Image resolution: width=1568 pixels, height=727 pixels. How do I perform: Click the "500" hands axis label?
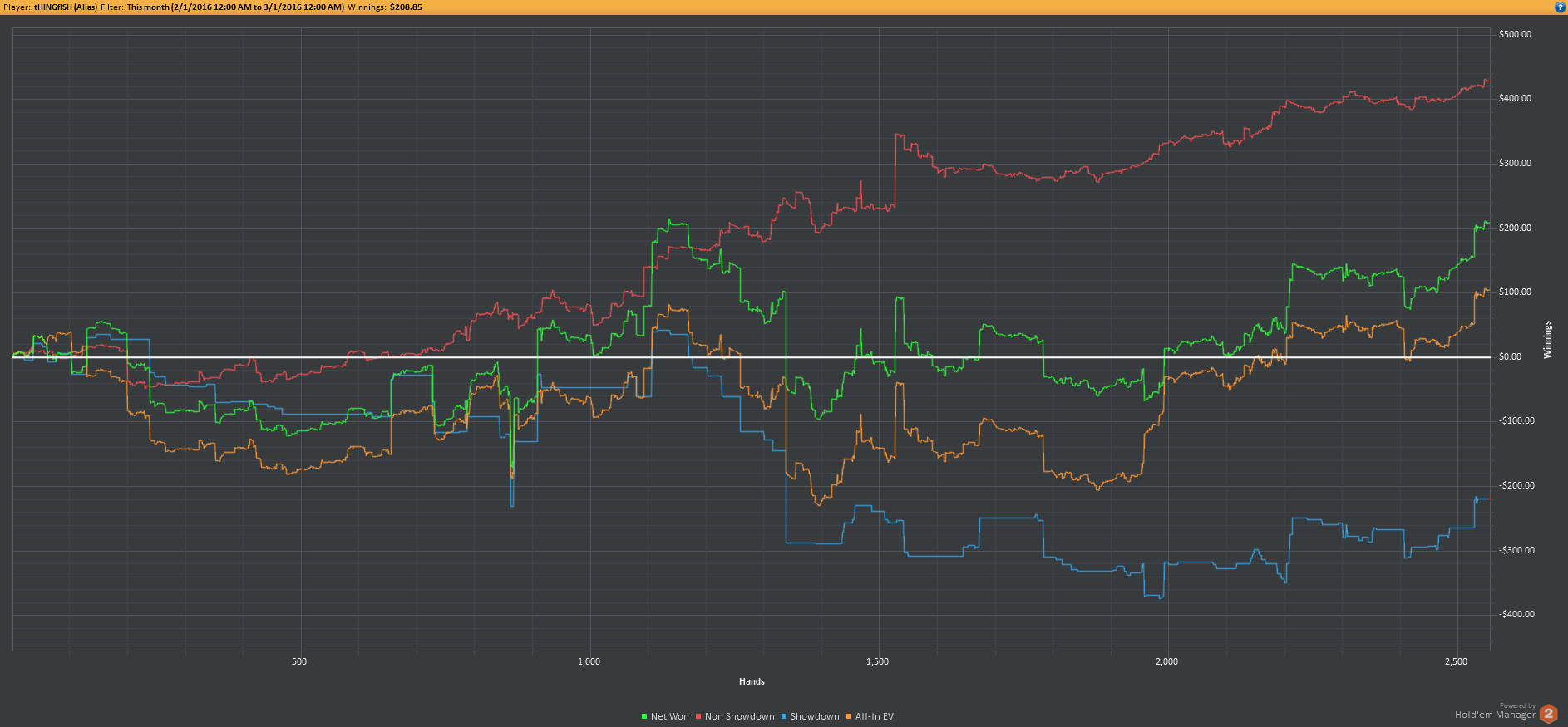[299, 661]
